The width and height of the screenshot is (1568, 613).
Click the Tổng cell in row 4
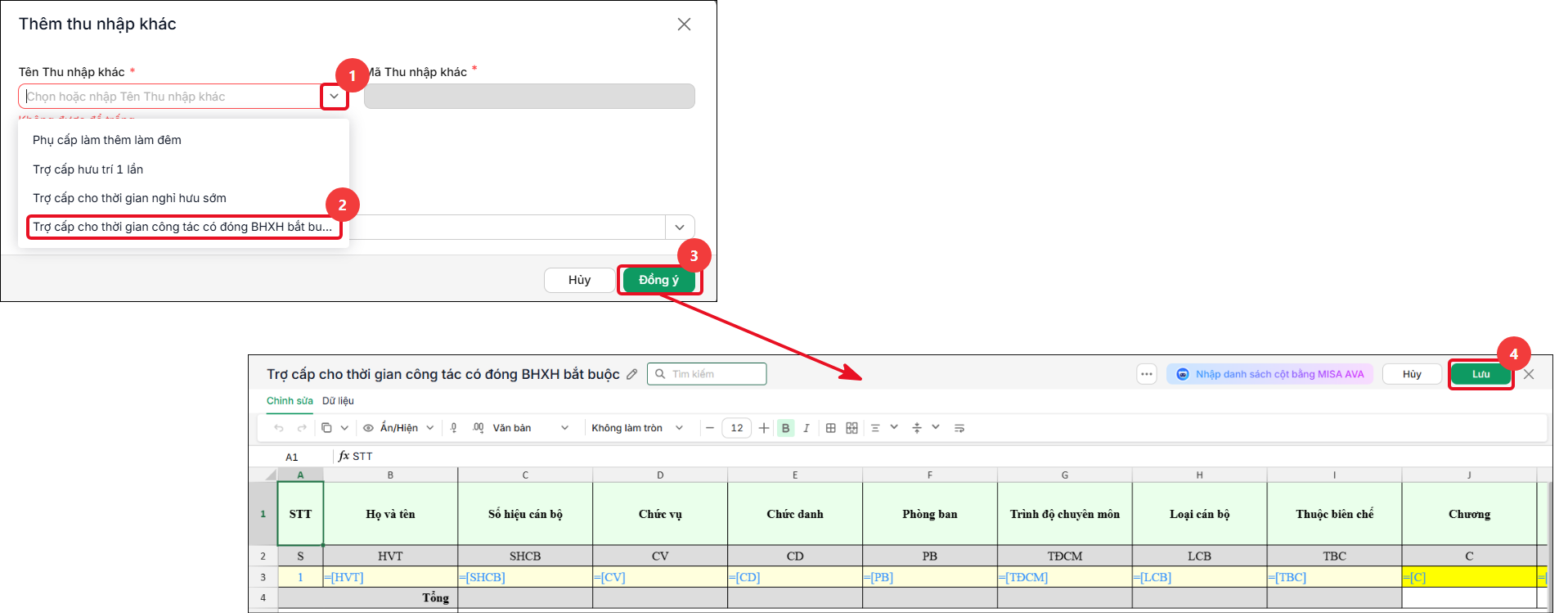pyautogui.click(x=368, y=597)
